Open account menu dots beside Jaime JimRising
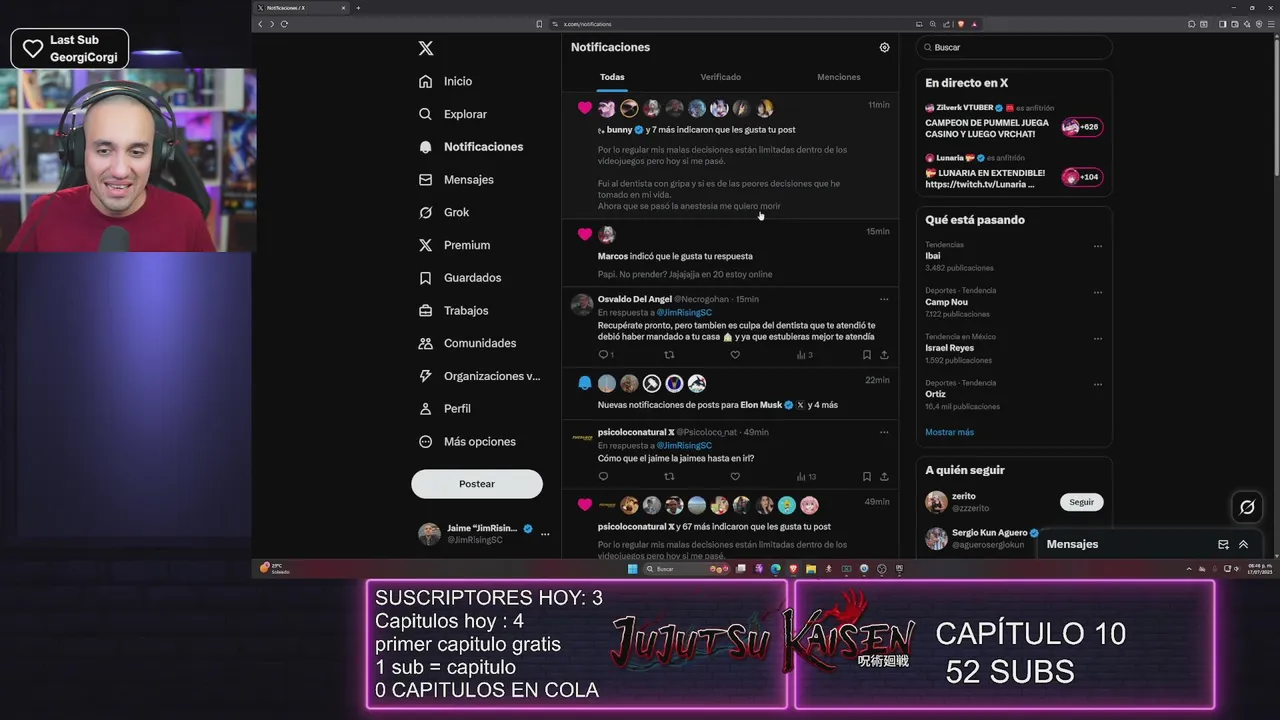Image resolution: width=1280 pixels, height=720 pixels. (545, 534)
